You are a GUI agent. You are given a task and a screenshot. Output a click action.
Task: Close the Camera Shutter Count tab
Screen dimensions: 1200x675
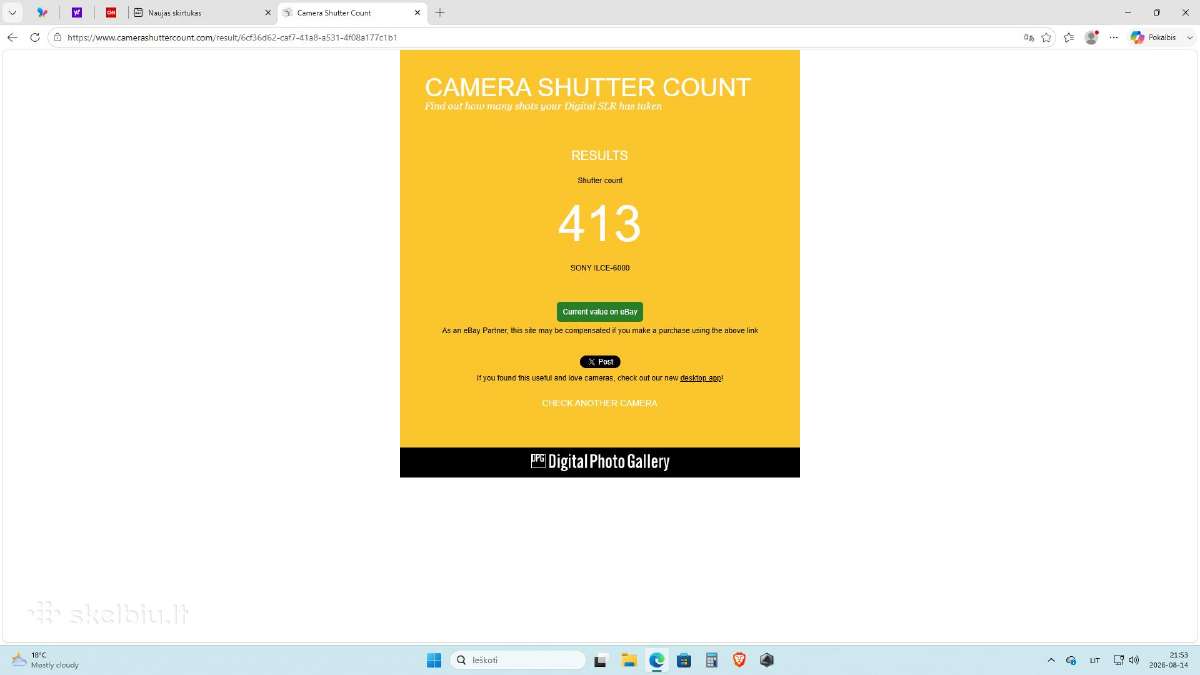pyautogui.click(x=418, y=13)
